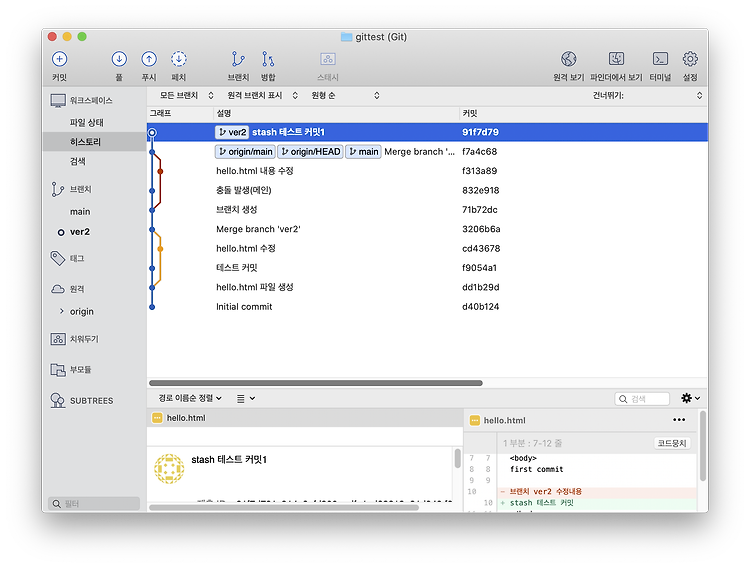Screen dimensions: 750x568
Task: Open the Terminal (터미널) icon
Action: (660, 59)
